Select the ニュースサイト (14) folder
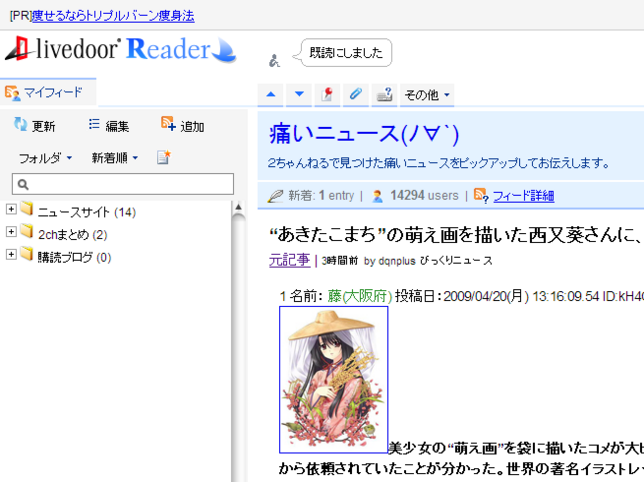The width and height of the screenshot is (644, 482). [87, 212]
